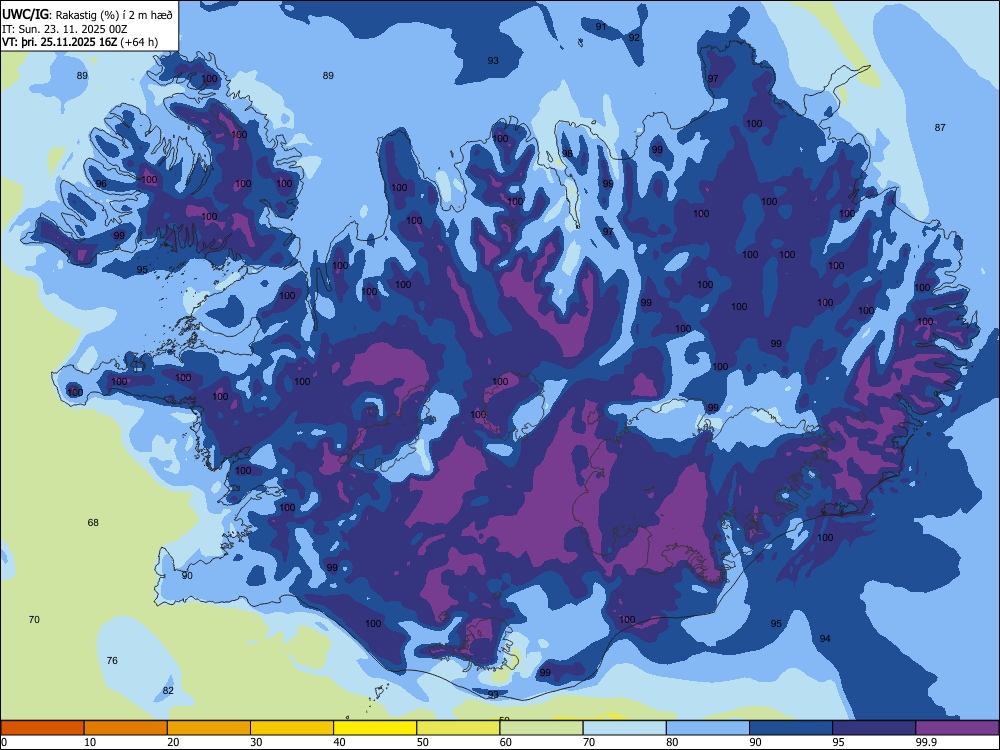Select the medium blue 80-90 legend swatch
Viewport: 1000px width, 750px height.
708,728
